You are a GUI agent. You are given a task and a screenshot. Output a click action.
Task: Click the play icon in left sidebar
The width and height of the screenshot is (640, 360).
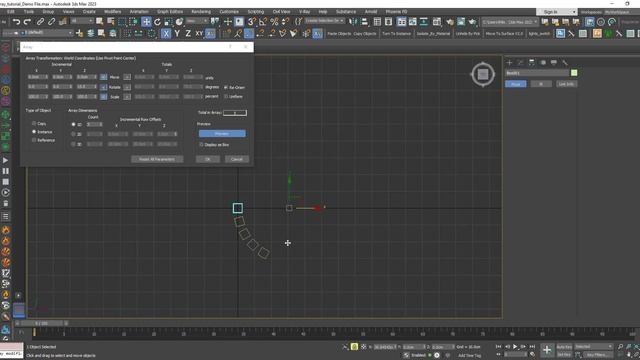5,160
